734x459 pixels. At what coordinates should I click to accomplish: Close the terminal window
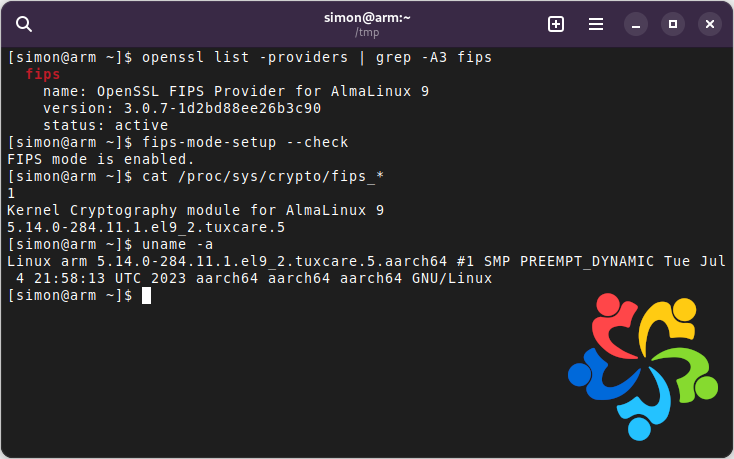pos(709,24)
